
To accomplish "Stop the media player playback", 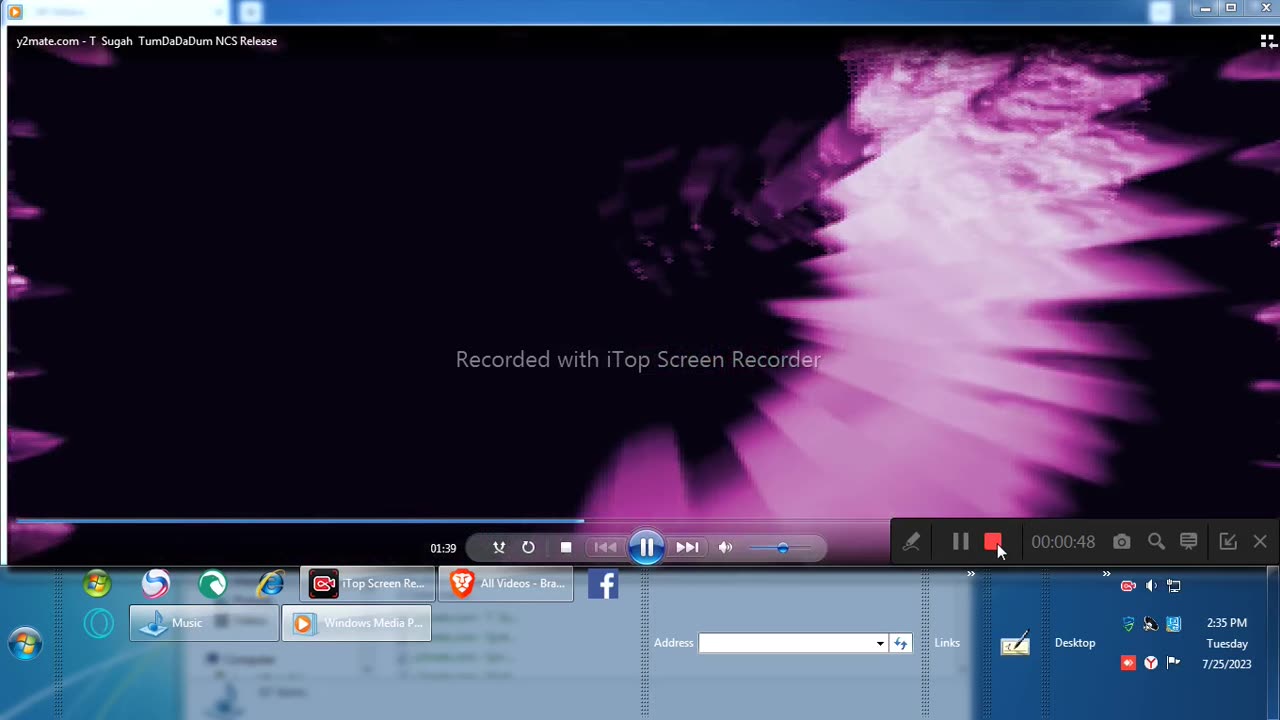I will point(566,548).
